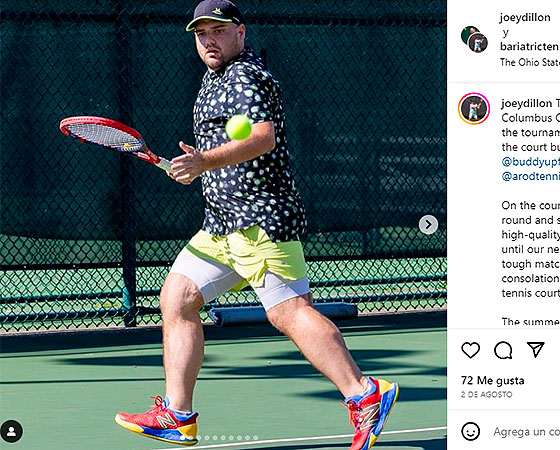Click the tennis player photo
Viewport: 560px width, 450px height.
click(x=223, y=225)
